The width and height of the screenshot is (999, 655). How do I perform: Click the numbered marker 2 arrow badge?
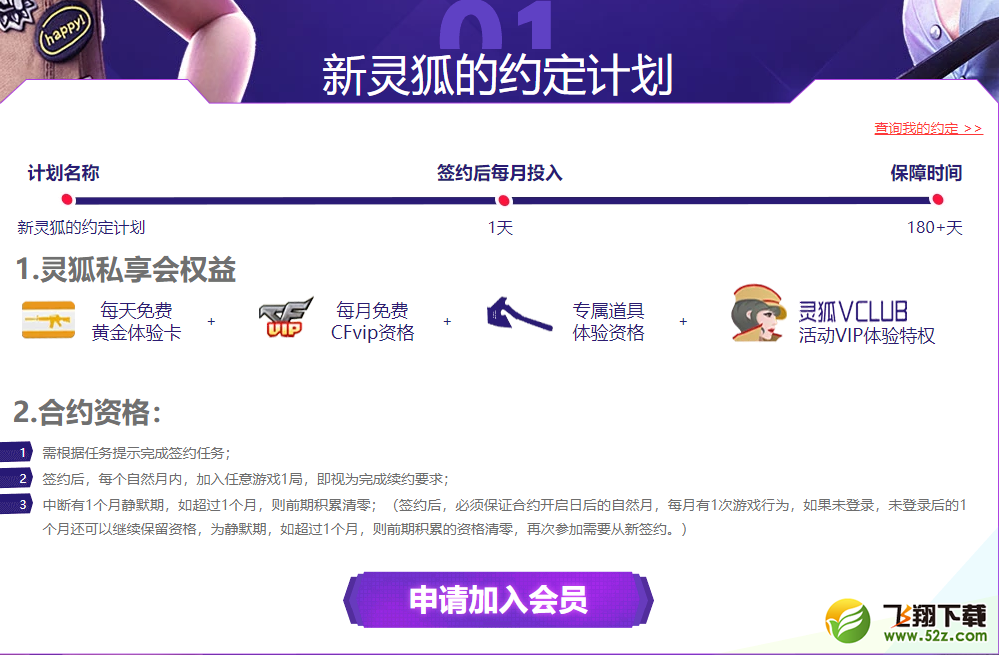tap(17, 479)
